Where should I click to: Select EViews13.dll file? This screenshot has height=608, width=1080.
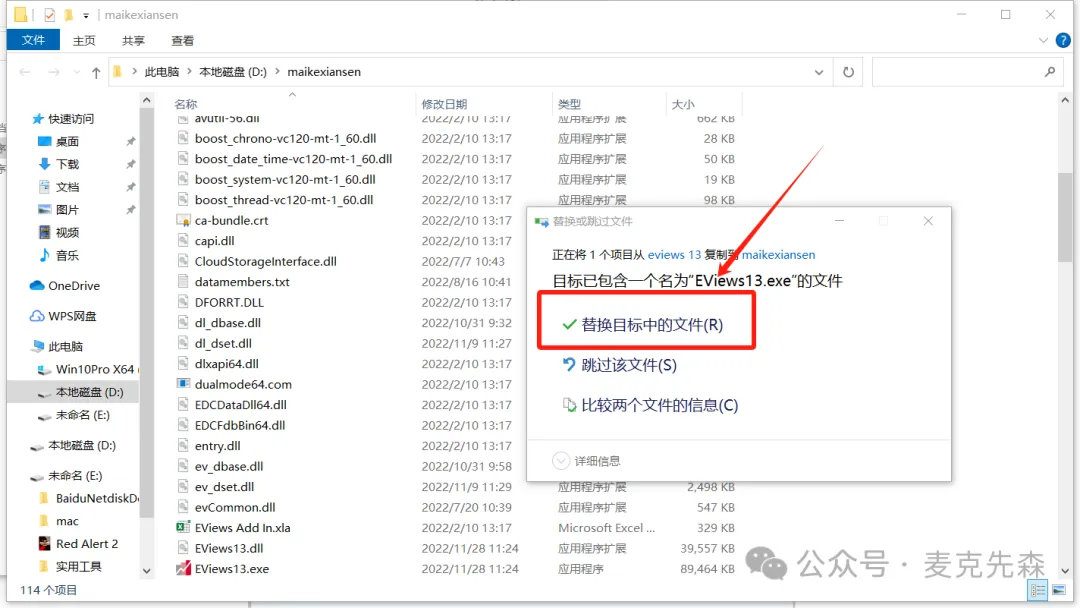[220, 548]
